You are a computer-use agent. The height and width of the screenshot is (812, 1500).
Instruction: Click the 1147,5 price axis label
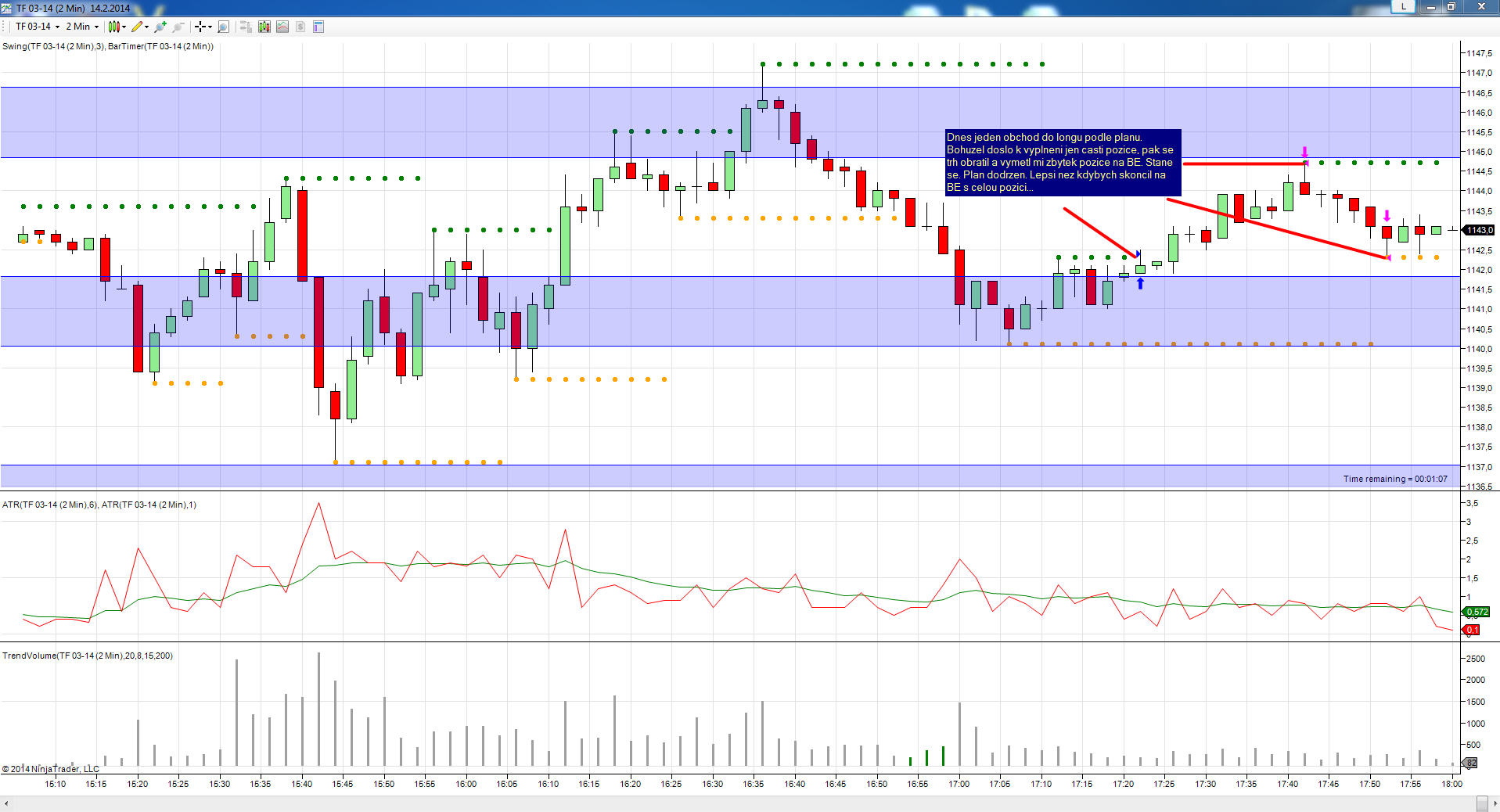coord(1479,53)
